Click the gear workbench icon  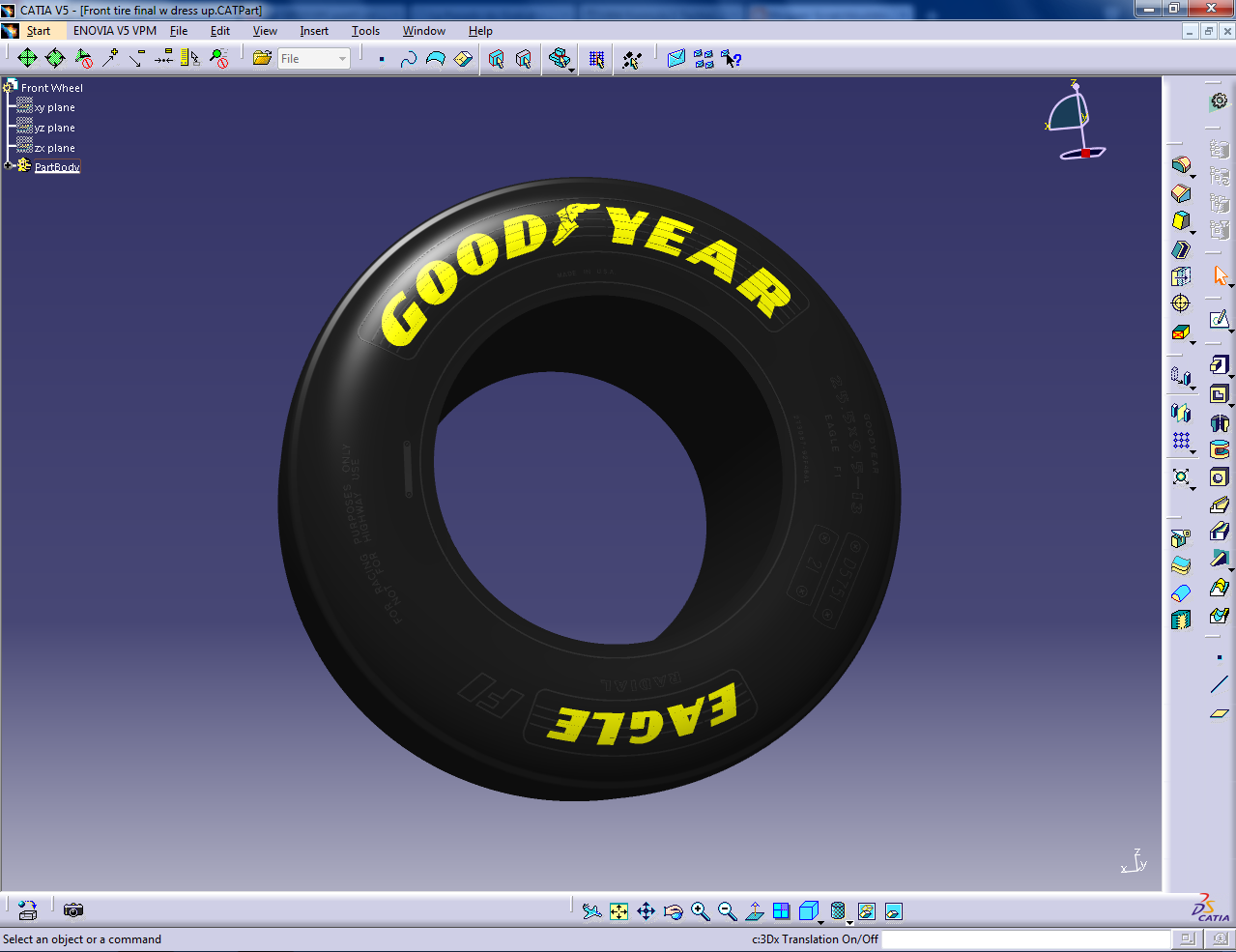pyautogui.click(x=1219, y=101)
